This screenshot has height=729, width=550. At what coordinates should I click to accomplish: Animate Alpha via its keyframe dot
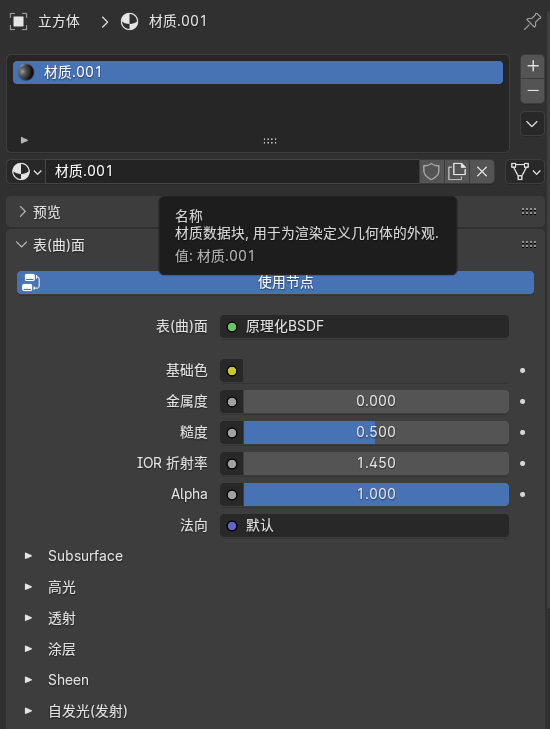pos(523,494)
